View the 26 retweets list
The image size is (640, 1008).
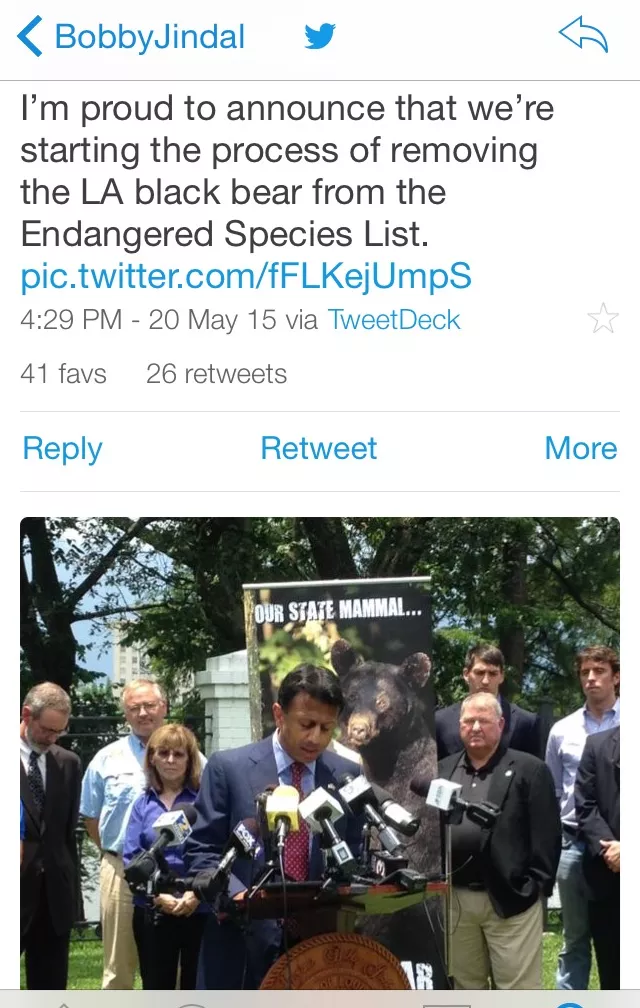click(216, 374)
